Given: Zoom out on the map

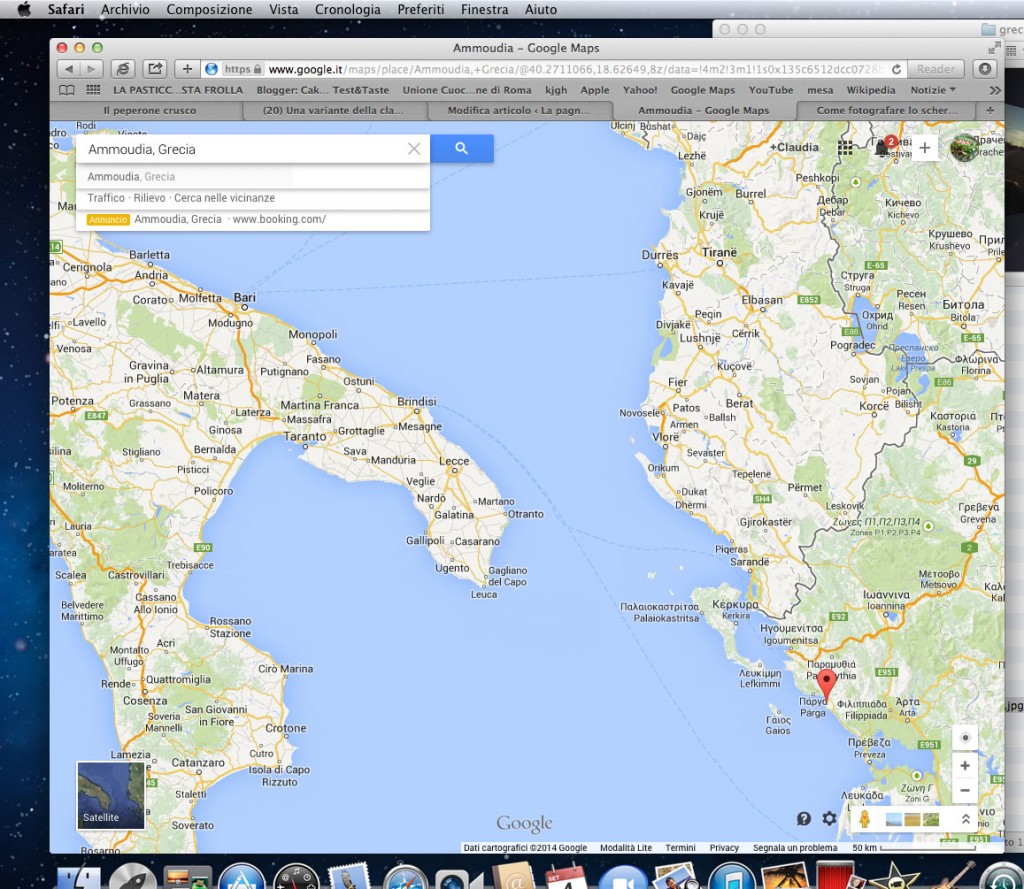Looking at the screenshot, I should click(964, 790).
